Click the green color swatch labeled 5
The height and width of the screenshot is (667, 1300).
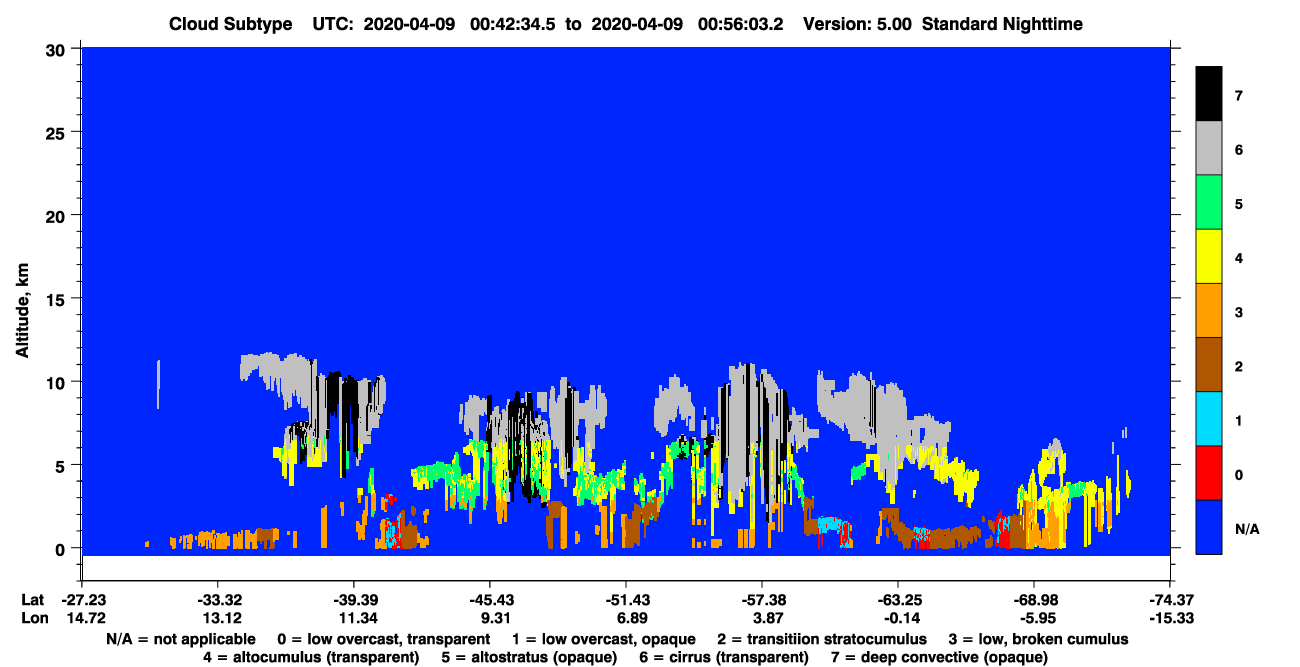tap(1209, 202)
